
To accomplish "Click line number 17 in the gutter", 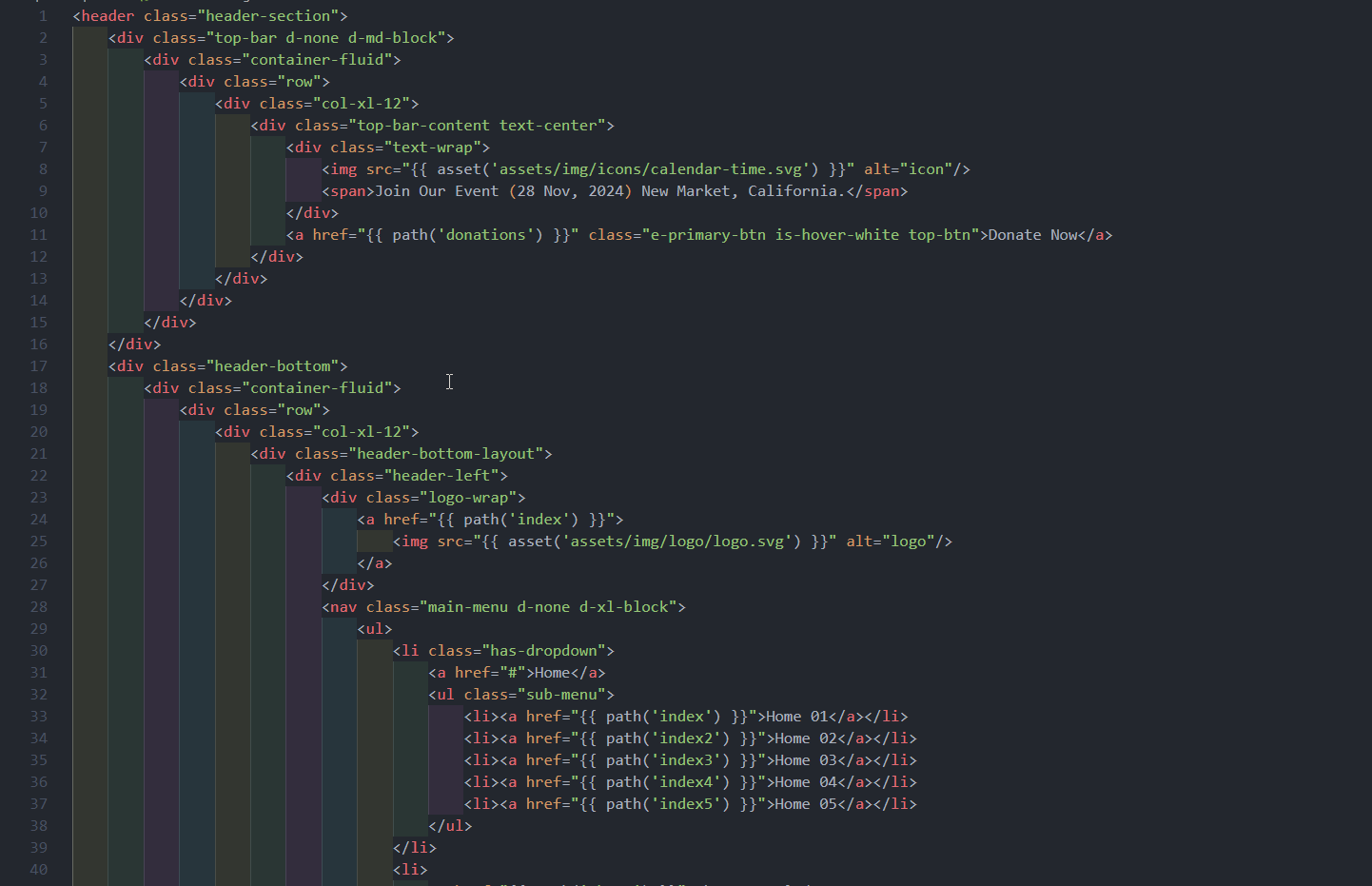I will pyautogui.click(x=39, y=365).
